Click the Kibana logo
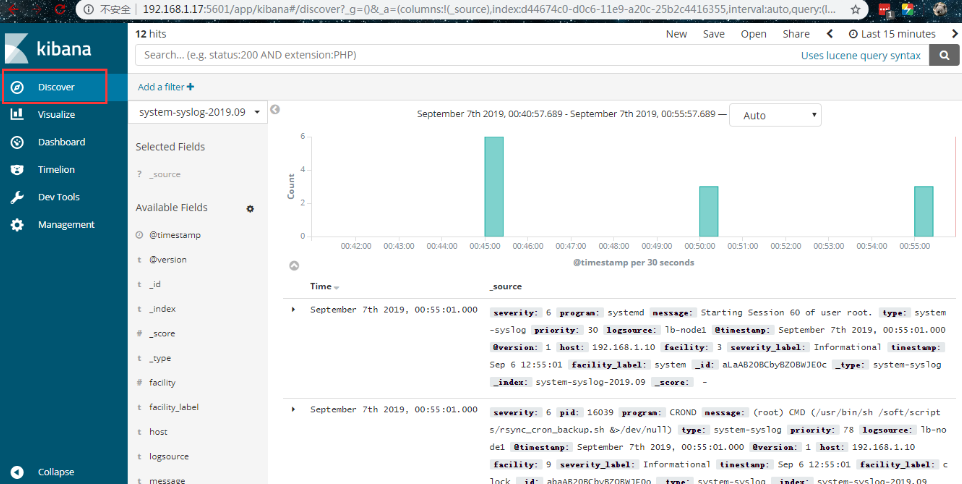The height and width of the screenshot is (484, 962). pos(48,49)
